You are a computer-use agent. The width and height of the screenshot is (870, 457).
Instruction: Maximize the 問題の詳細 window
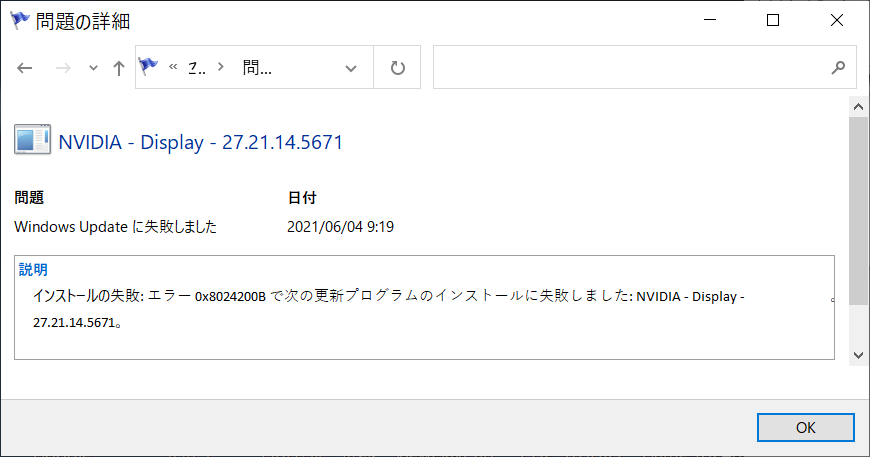pos(773,20)
